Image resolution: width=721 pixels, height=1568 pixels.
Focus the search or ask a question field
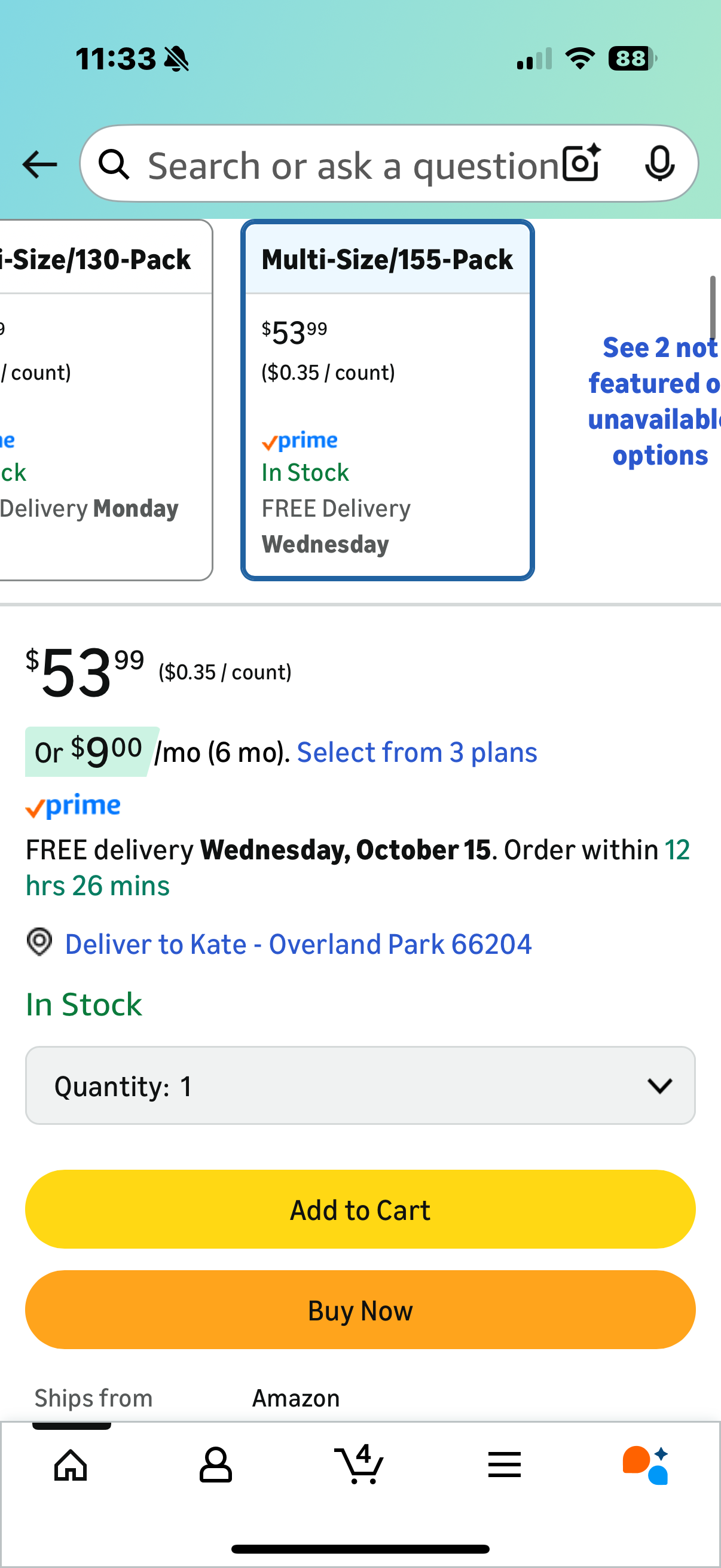353,166
